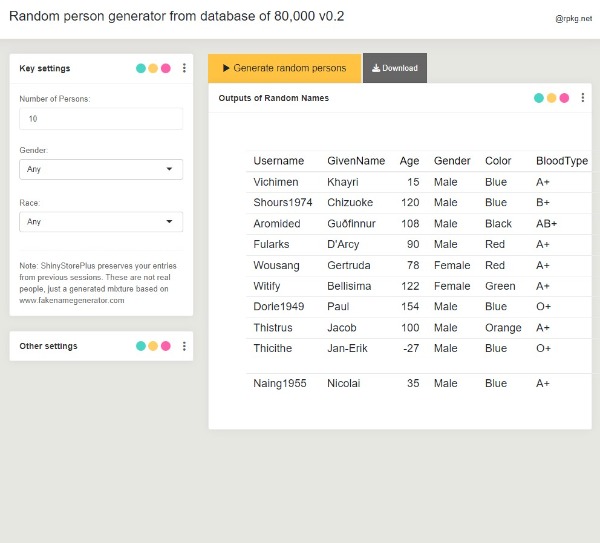Click pink dot in Key settings panel
600x543 pixels.
pyautogui.click(x=165, y=69)
